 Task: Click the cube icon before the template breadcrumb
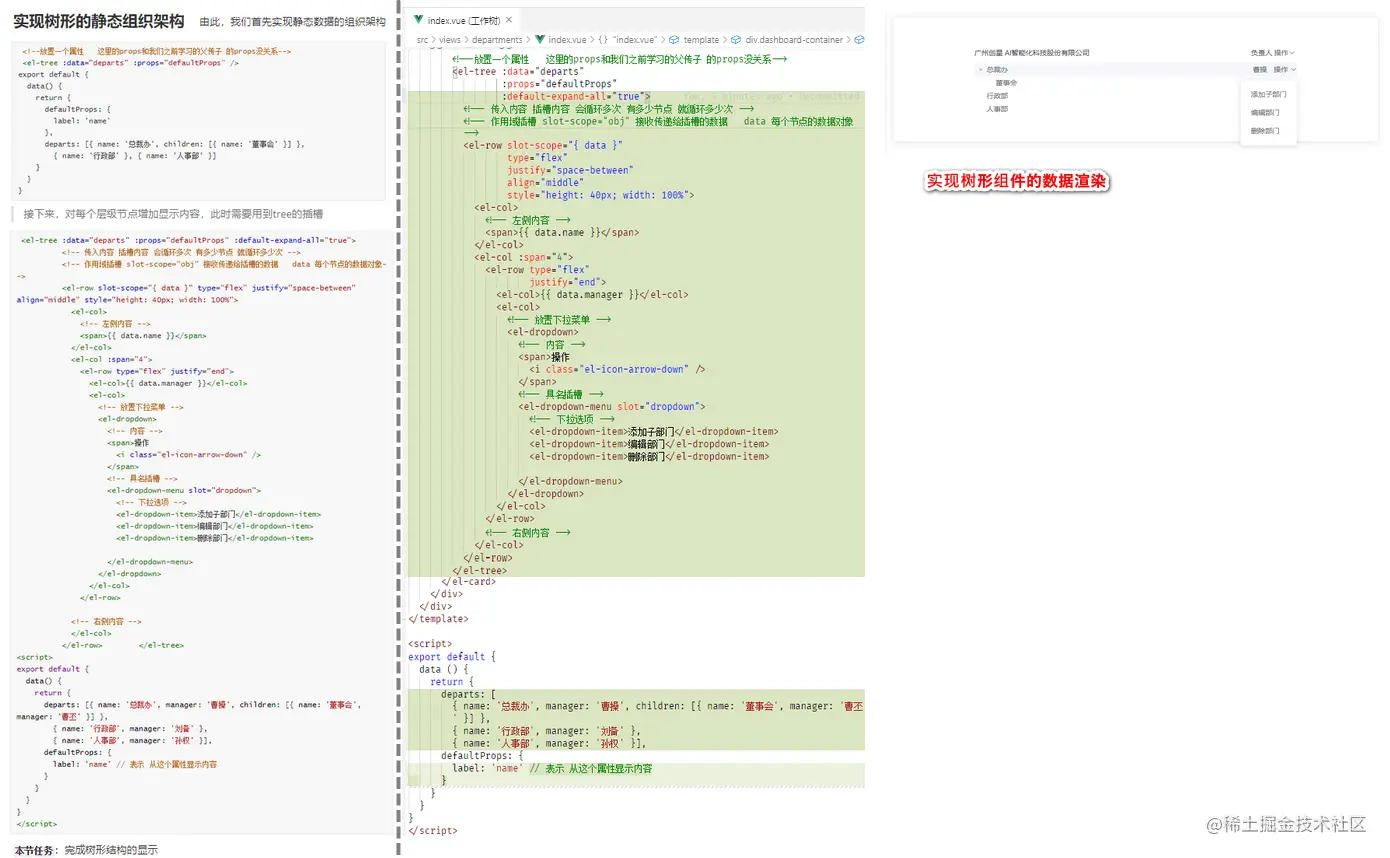pos(675,40)
